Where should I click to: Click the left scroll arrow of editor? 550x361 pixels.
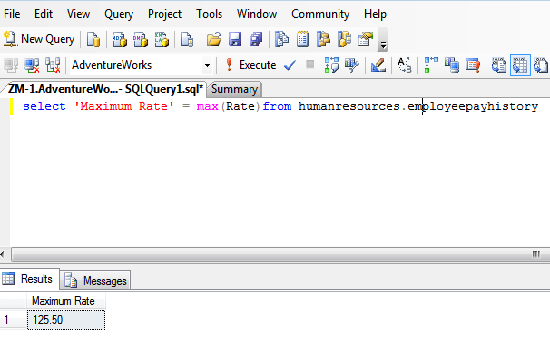tap(3, 254)
